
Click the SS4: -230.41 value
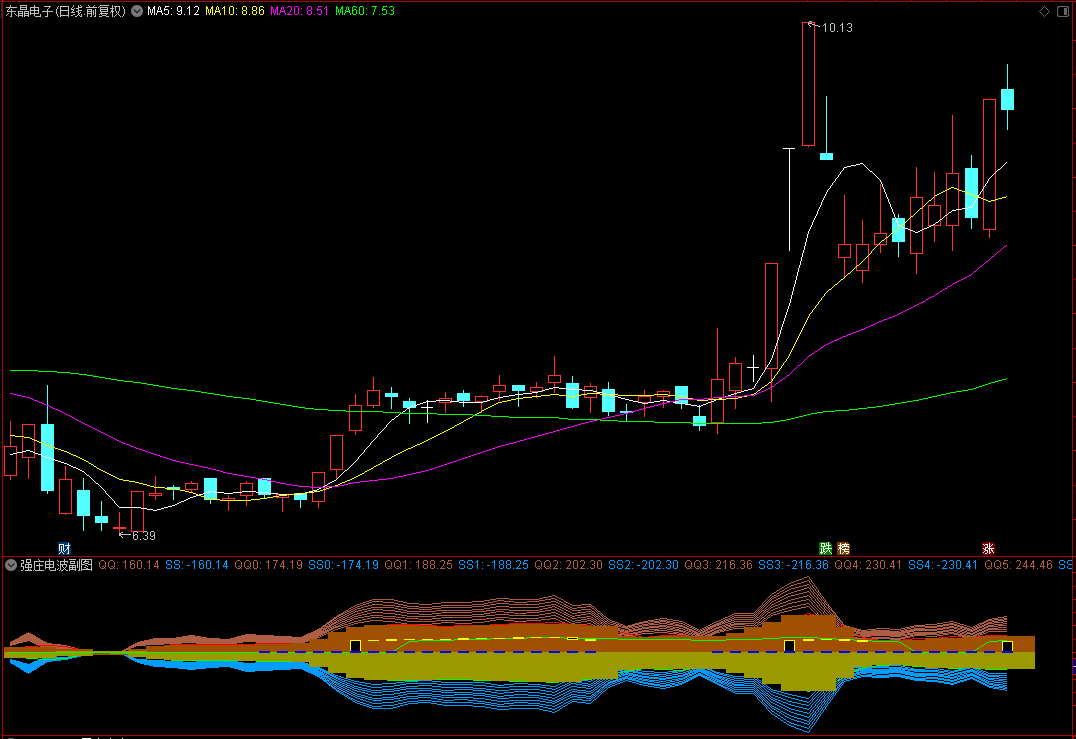coord(943,565)
